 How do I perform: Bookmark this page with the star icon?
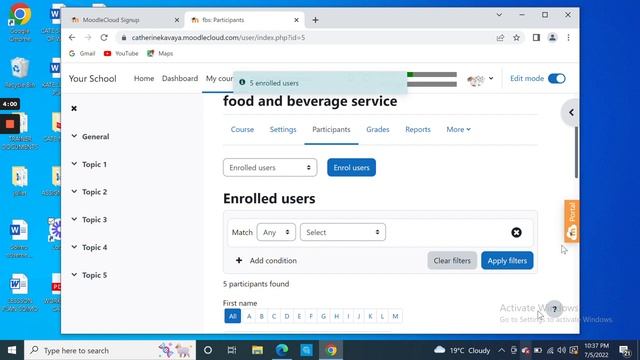(516, 38)
